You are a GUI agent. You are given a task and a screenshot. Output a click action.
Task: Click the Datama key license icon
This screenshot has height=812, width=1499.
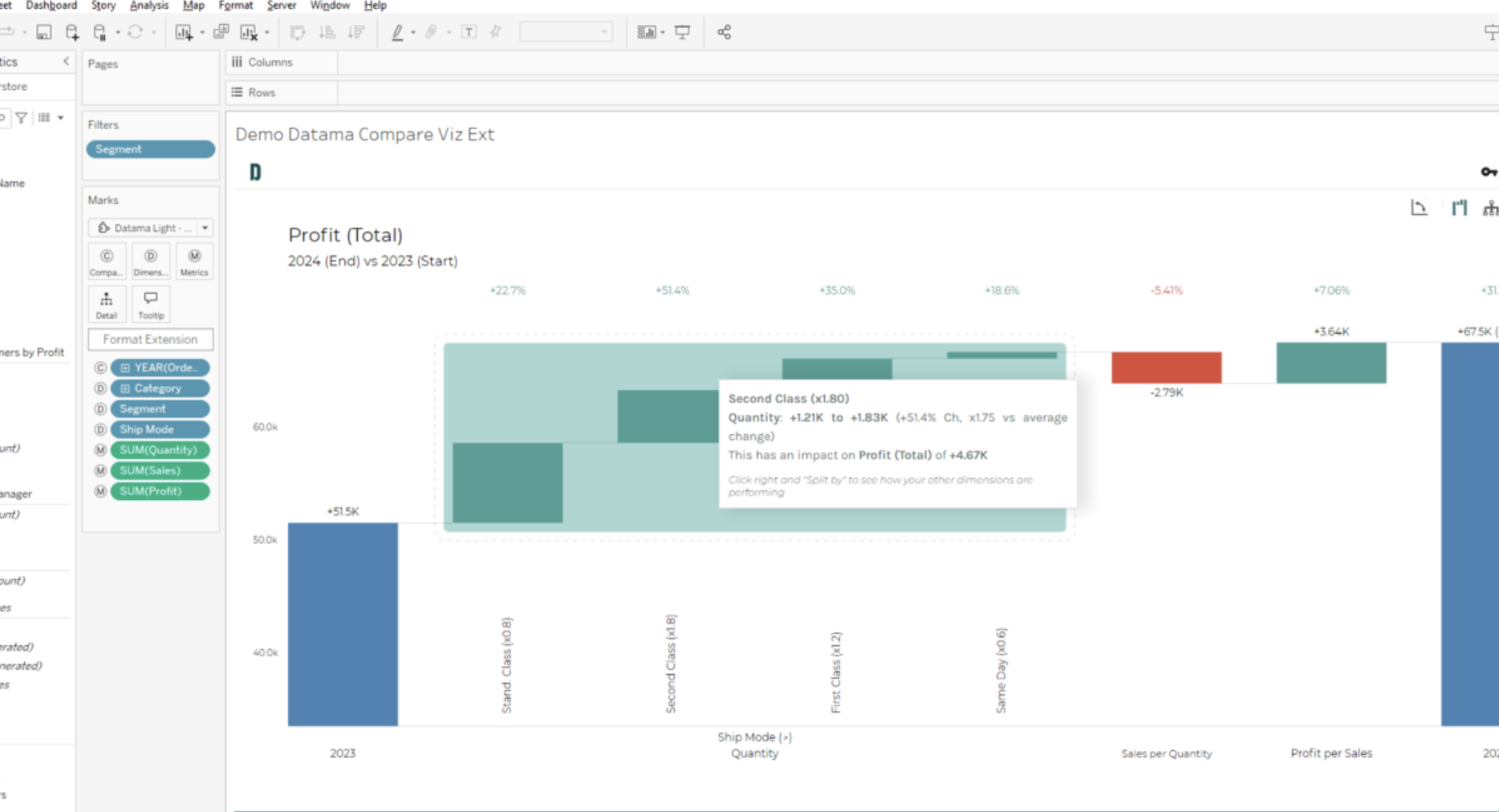[1488, 172]
